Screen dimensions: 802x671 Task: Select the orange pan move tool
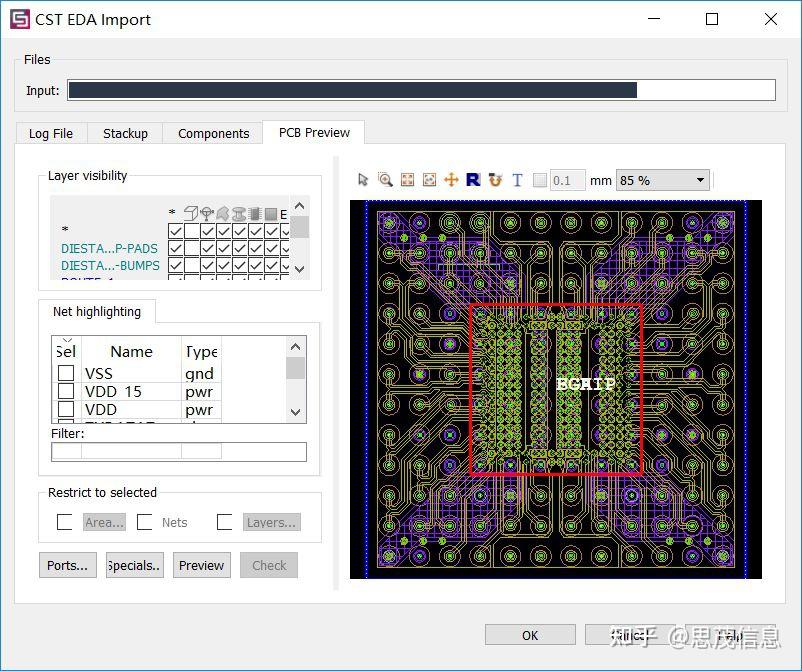coord(451,180)
